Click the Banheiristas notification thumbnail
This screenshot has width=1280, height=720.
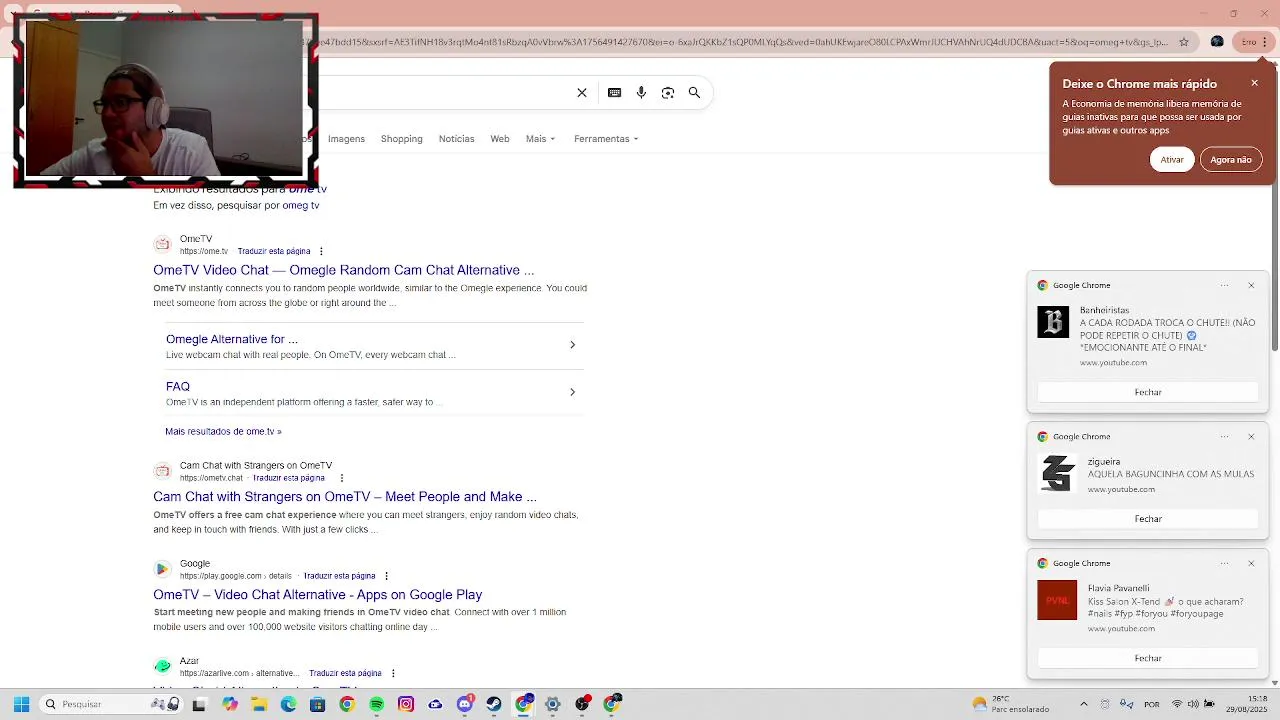click(1053, 322)
